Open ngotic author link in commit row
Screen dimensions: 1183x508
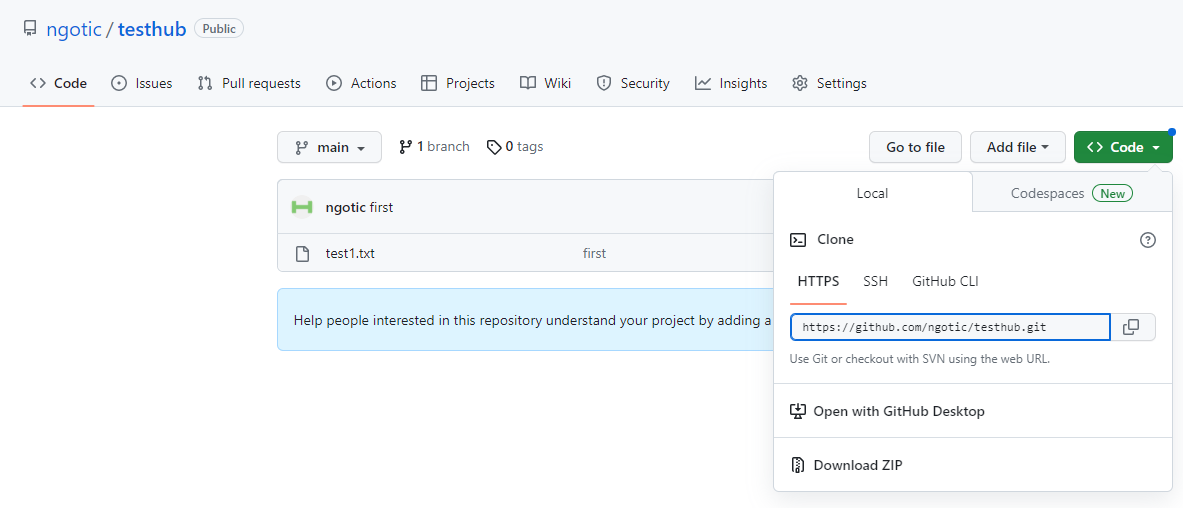tap(346, 207)
